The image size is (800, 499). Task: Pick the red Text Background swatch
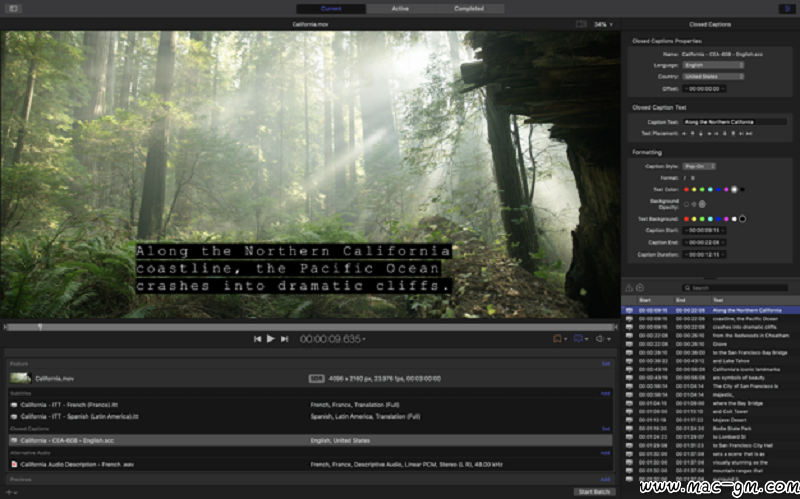click(686, 219)
